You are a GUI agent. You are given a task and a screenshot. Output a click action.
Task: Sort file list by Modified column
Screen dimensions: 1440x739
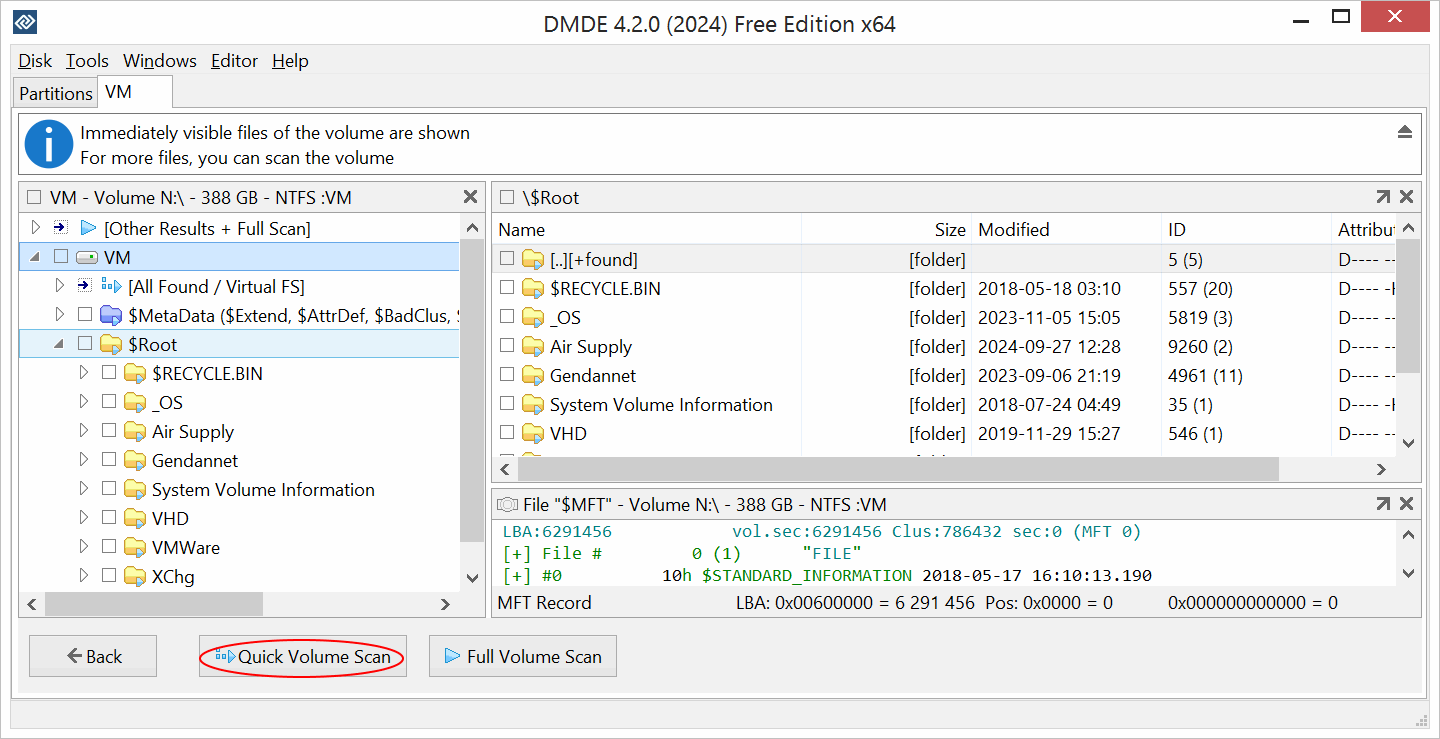[x=1066, y=230]
